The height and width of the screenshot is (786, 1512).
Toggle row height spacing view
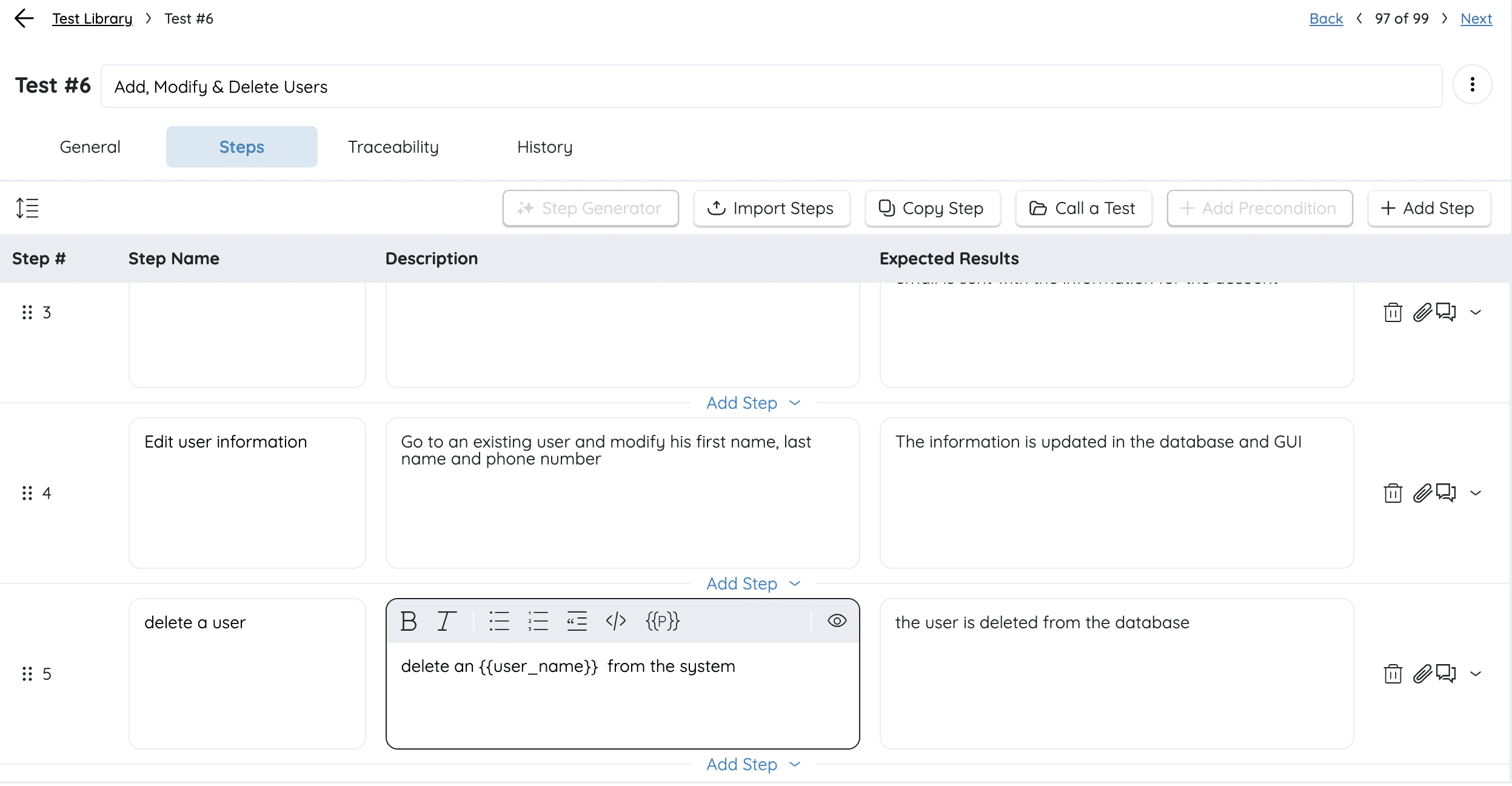pyautogui.click(x=27, y=208)
